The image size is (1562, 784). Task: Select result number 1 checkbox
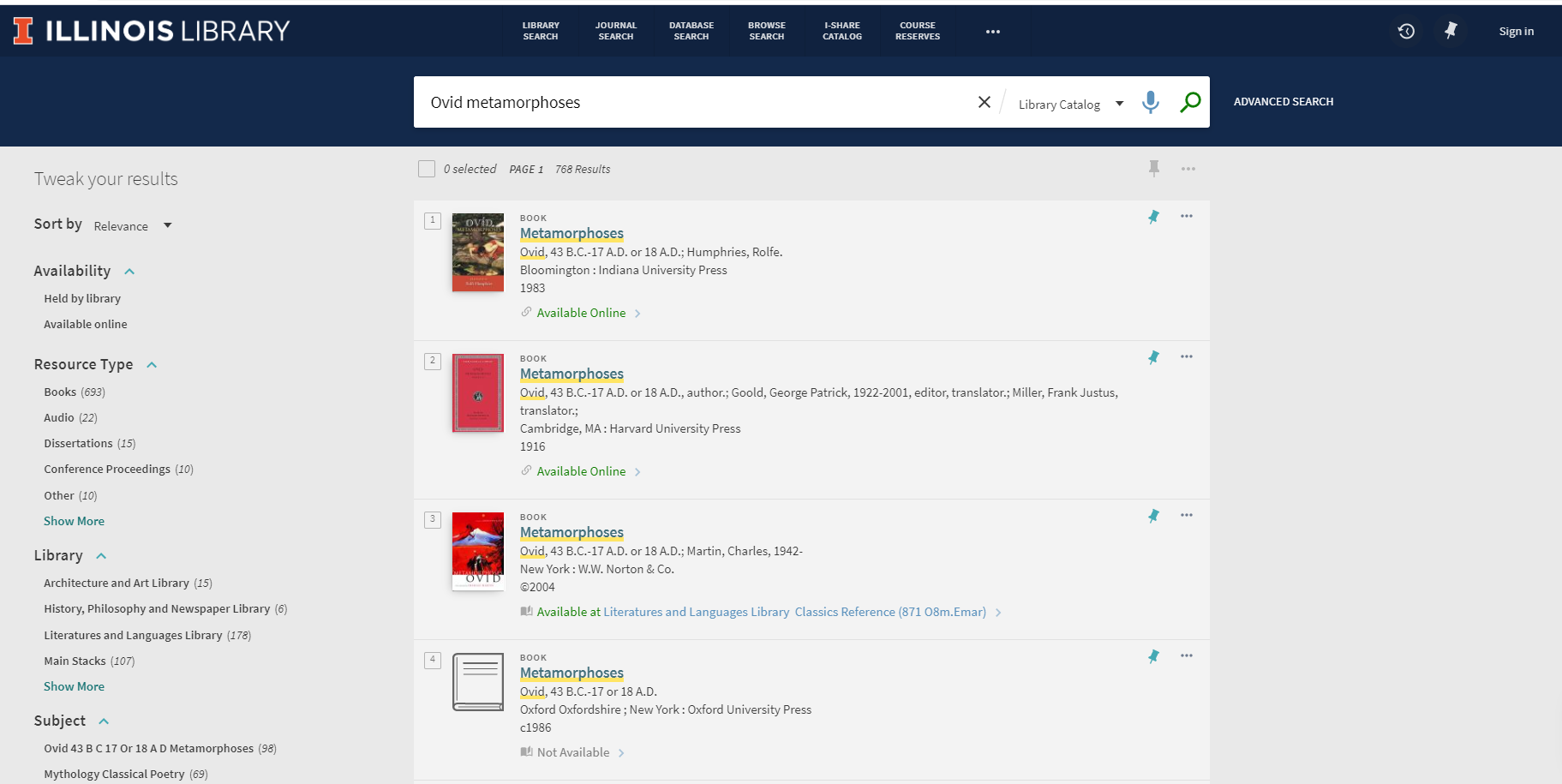click(433, 221)
